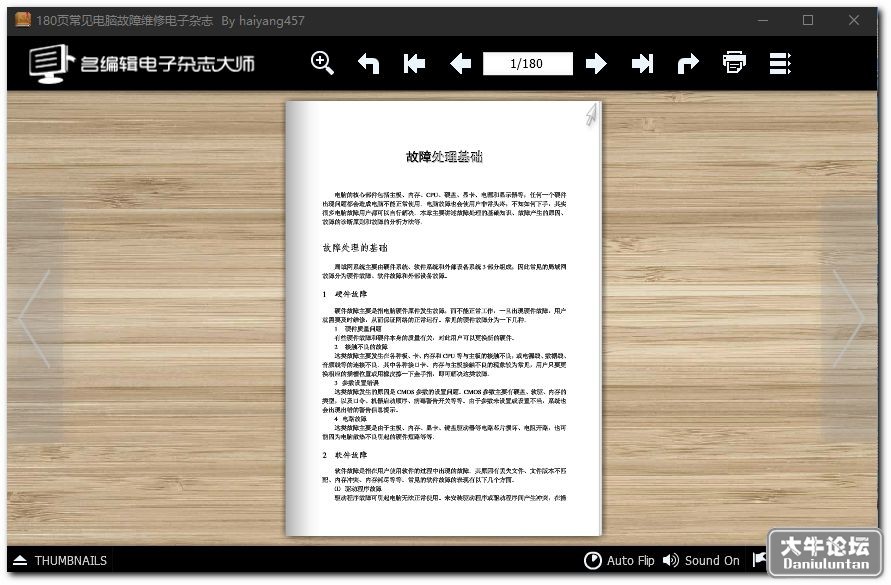Click the zoom in magnifier icon

[x=322, y=63]
